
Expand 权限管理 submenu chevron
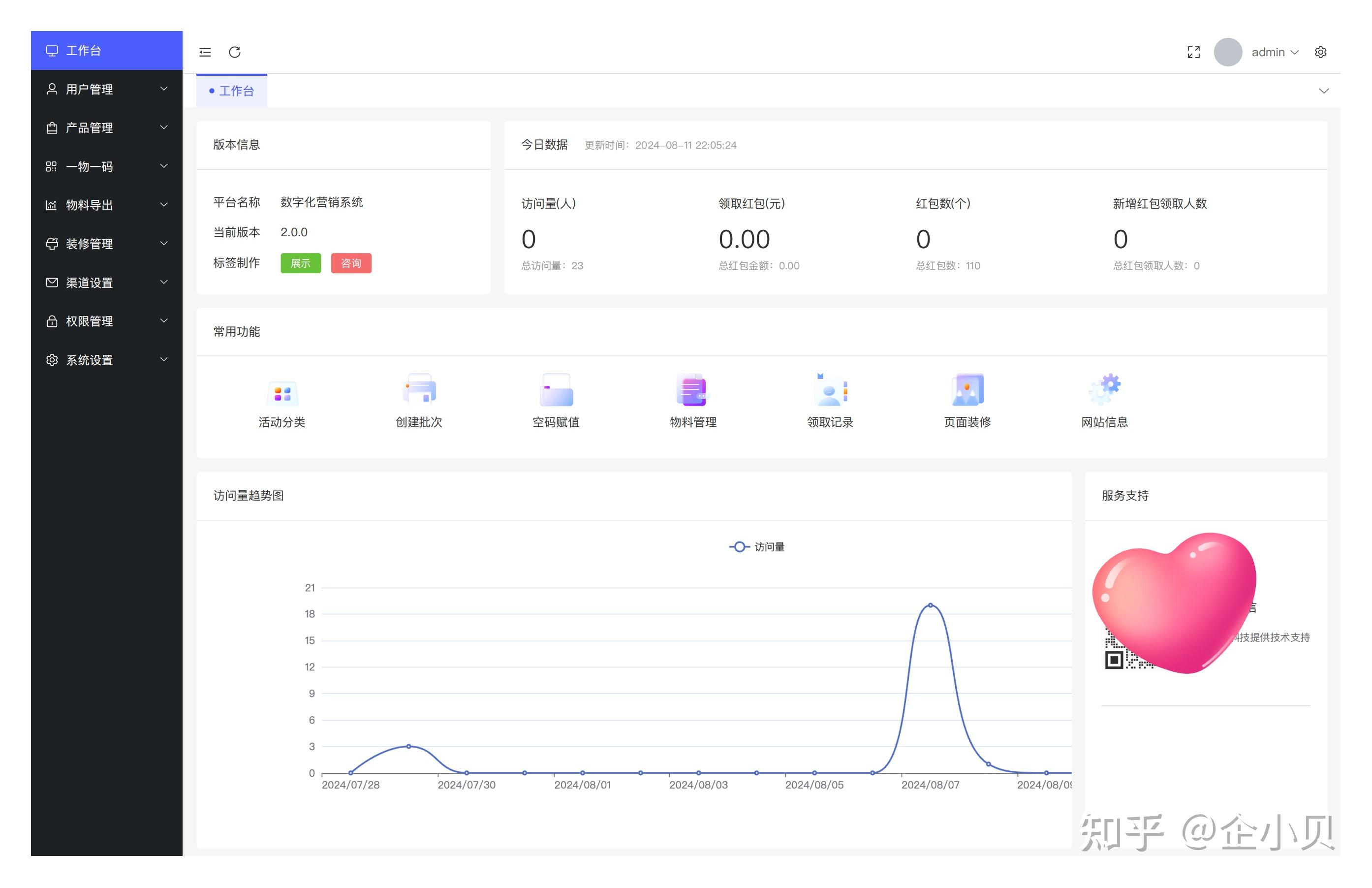164,320
